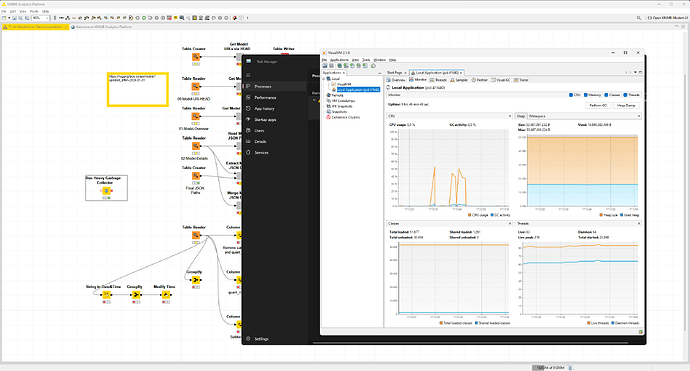Switch to the Threads tab in VisualVM
This screenshot has width=690, height=371.
click(438, 80)
